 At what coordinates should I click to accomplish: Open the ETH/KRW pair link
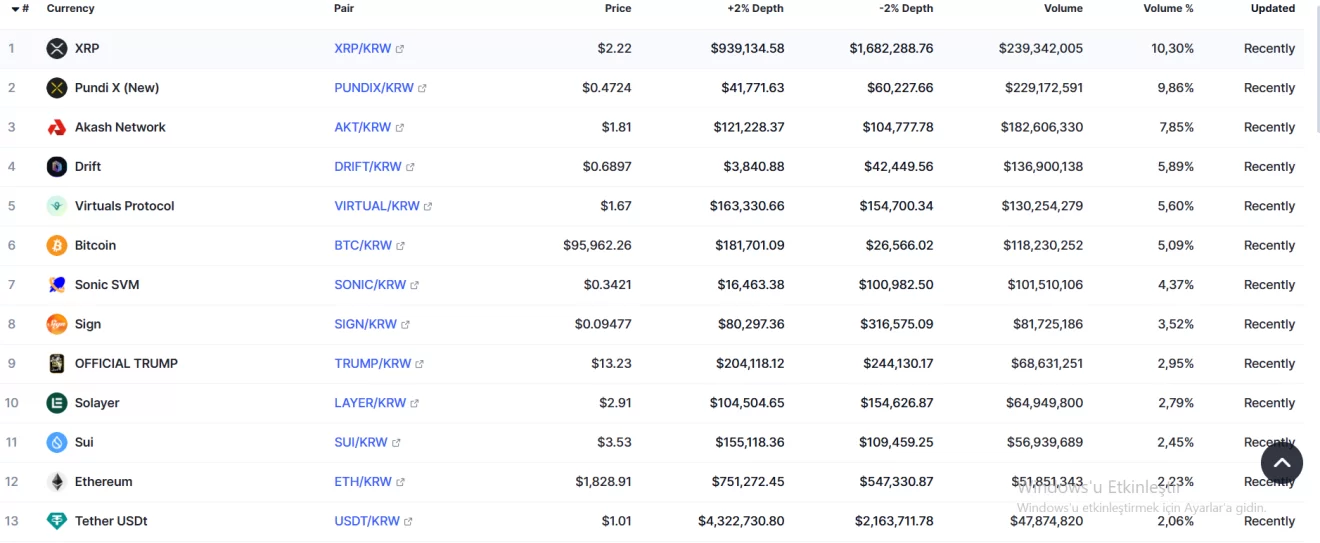coord(363,482)
